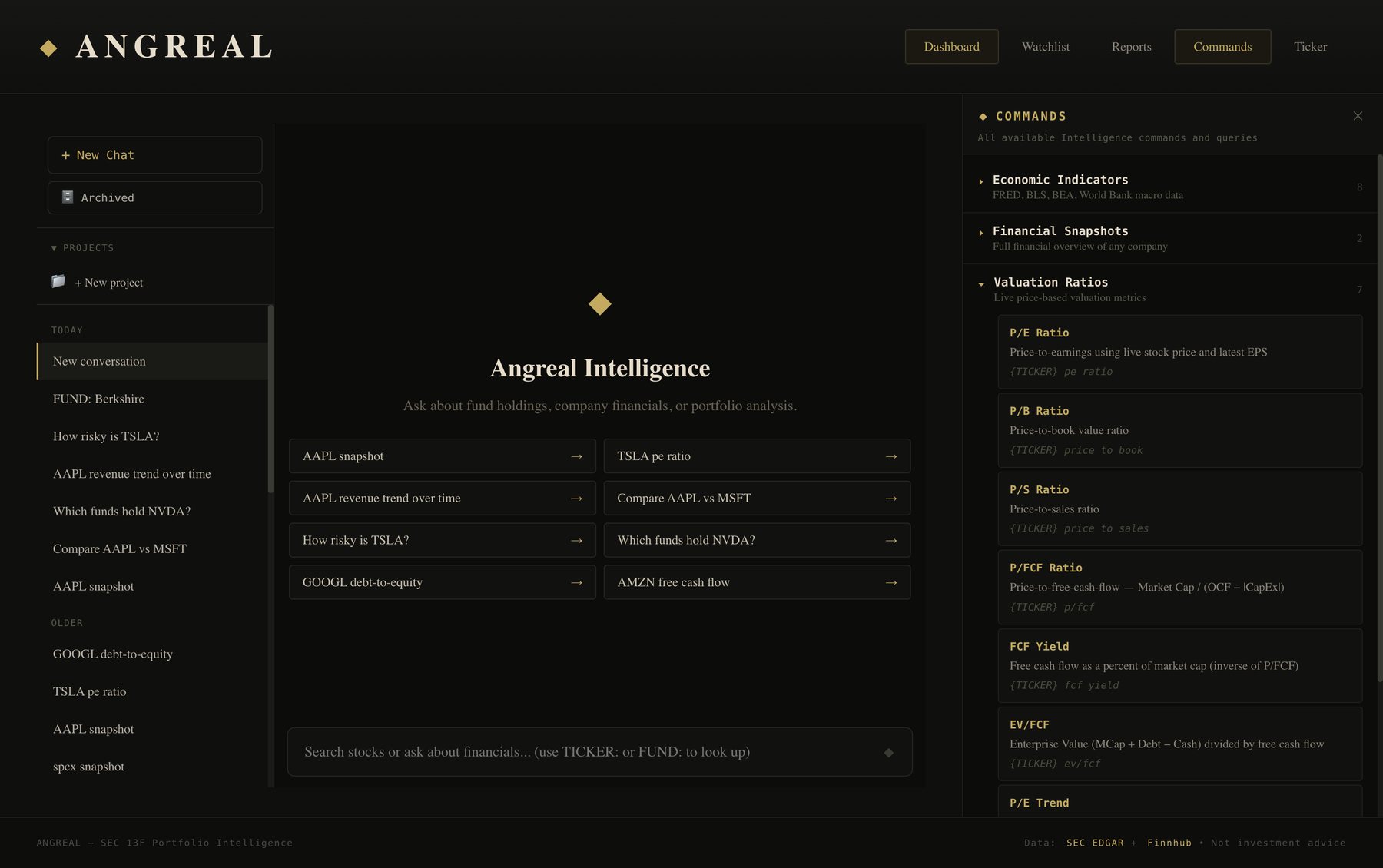Click arrow on How risky is TSLA? suggestion card
Screen dimensions: 1383x868
[576, 541]
